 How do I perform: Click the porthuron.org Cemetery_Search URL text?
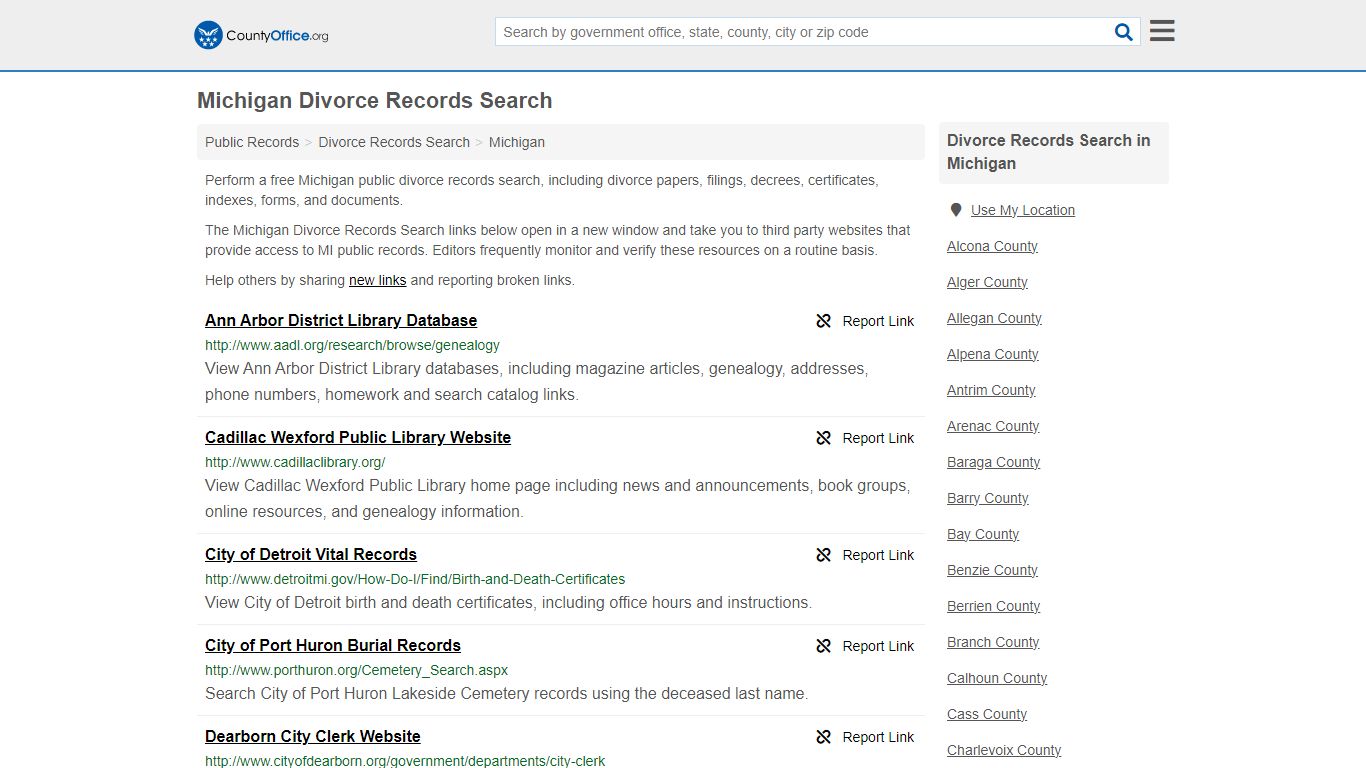[x=357, y=670]
